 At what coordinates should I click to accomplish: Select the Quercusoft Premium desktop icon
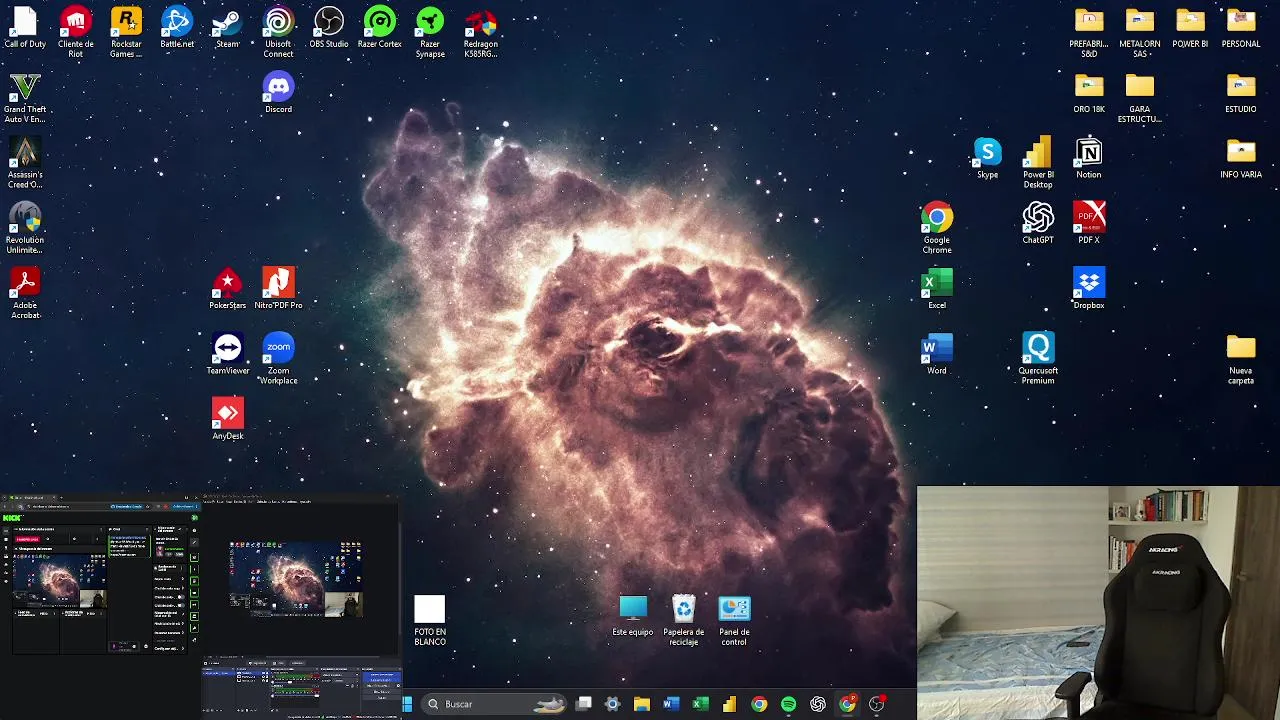point(1038,359)
